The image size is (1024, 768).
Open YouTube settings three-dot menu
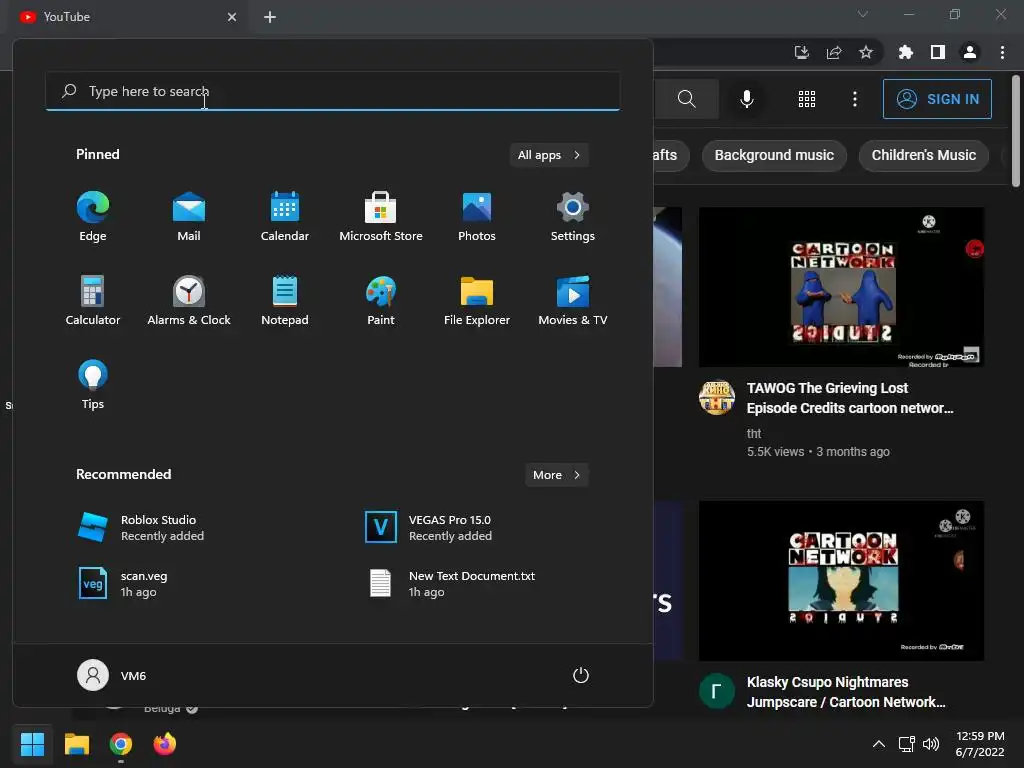click(855, 99)
